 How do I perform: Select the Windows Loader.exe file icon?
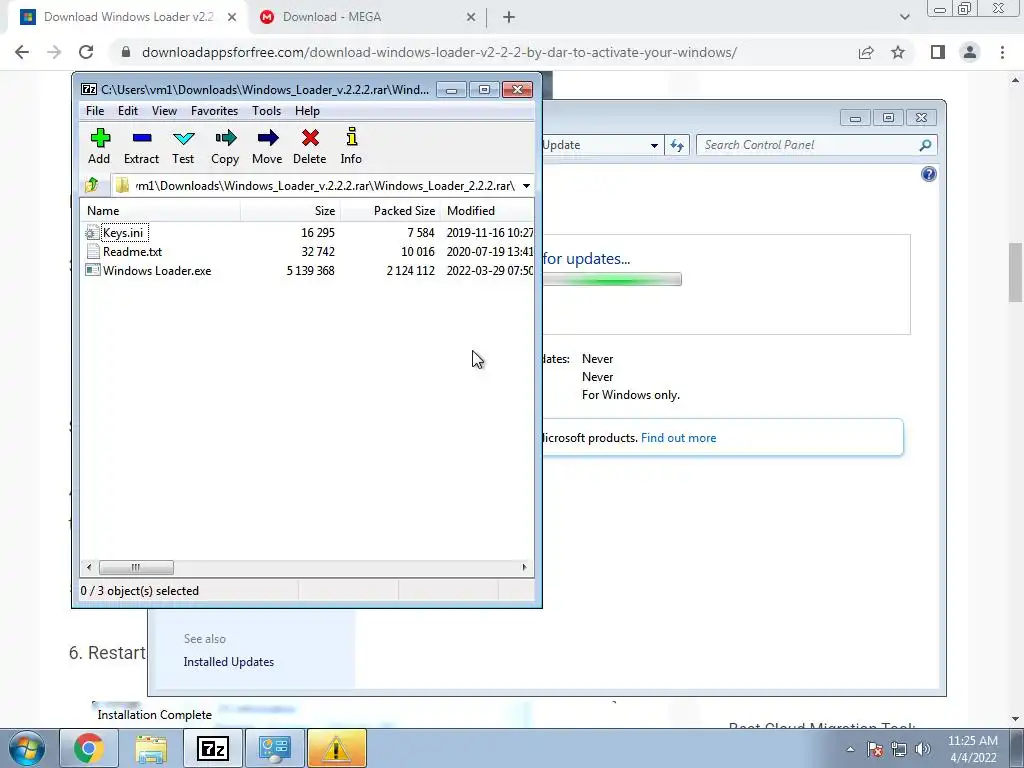pos(93,270)
